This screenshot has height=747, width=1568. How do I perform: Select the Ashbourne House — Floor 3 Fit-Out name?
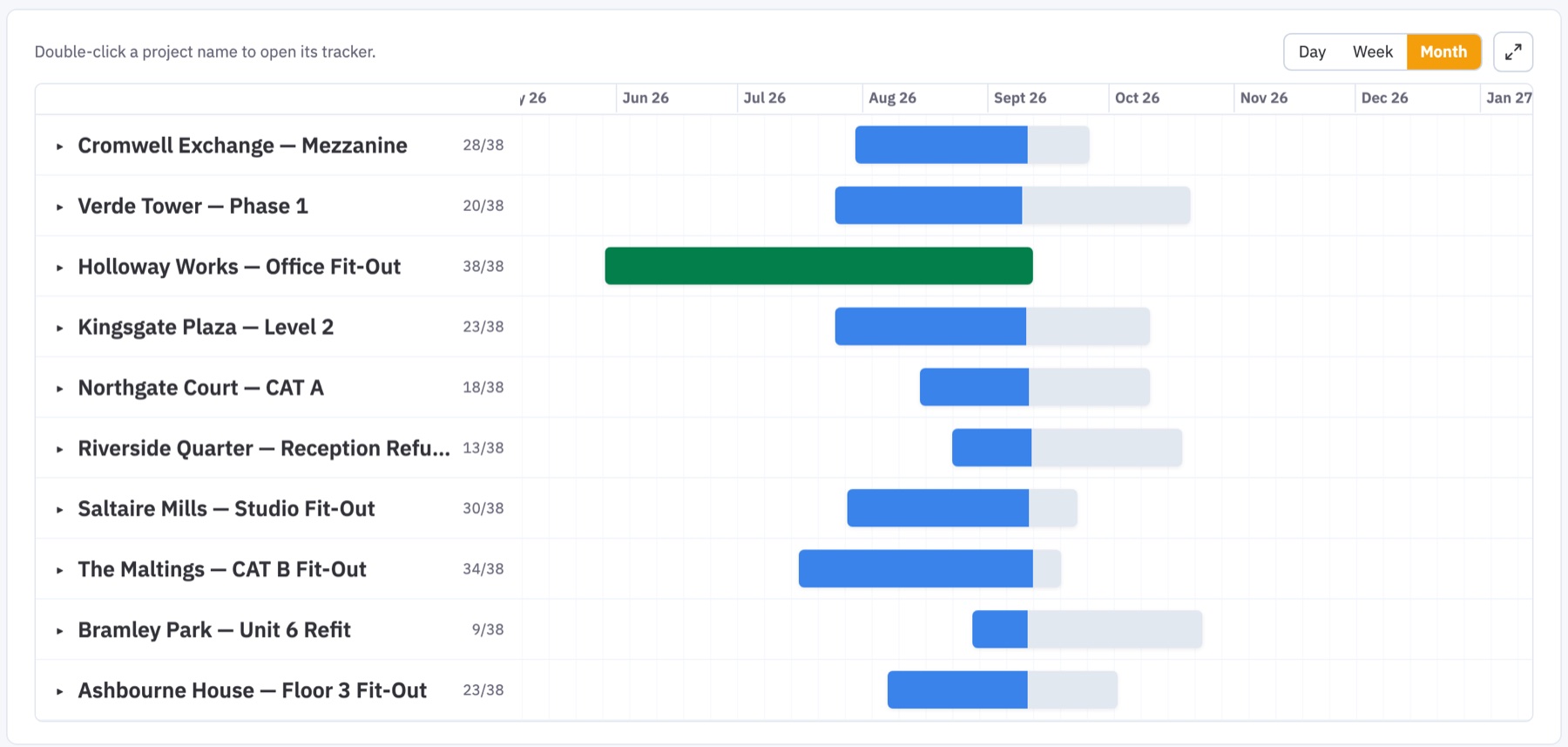(252, 690)
